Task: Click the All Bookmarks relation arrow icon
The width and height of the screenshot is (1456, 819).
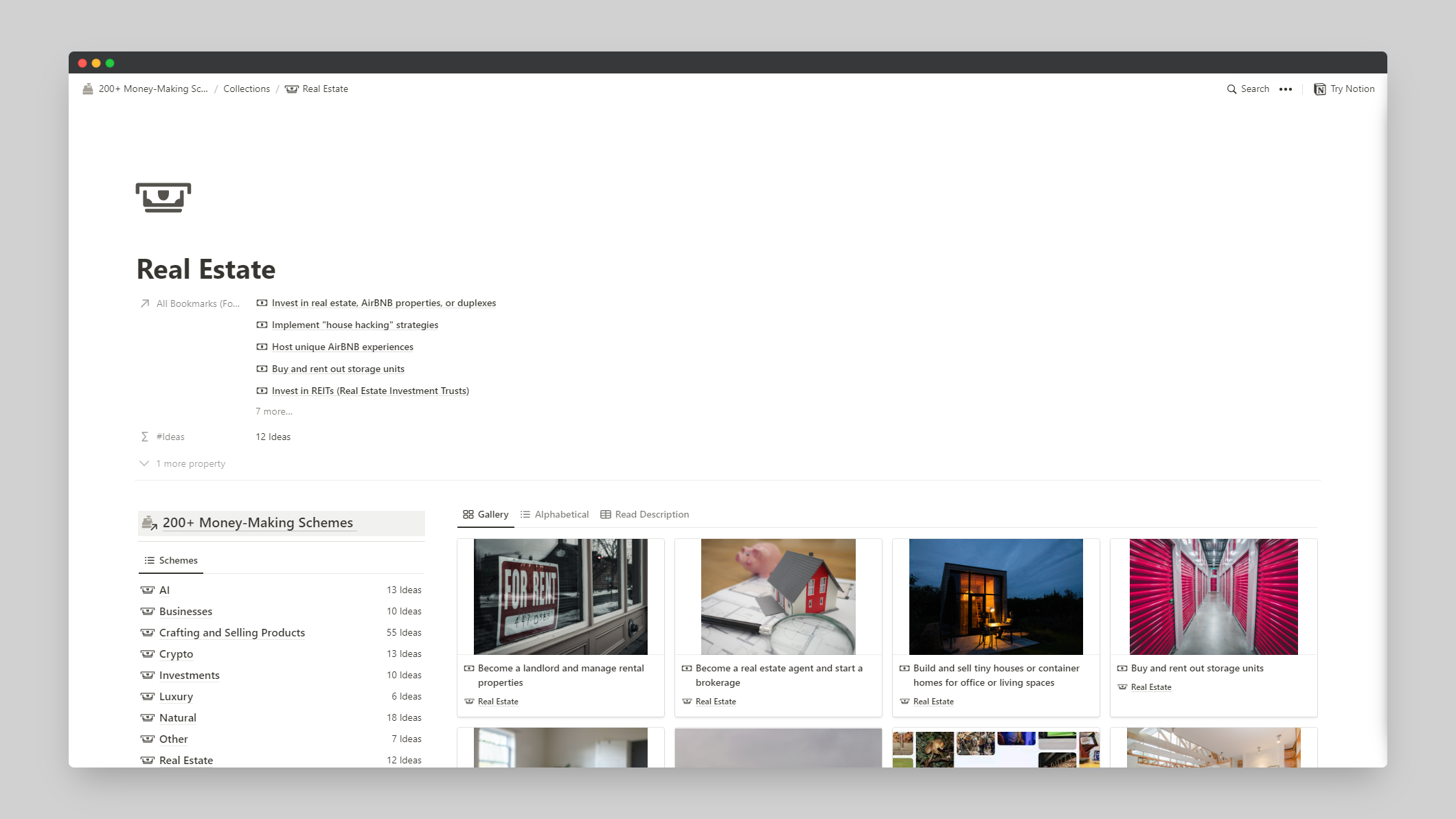Action: tap(145, 303)
